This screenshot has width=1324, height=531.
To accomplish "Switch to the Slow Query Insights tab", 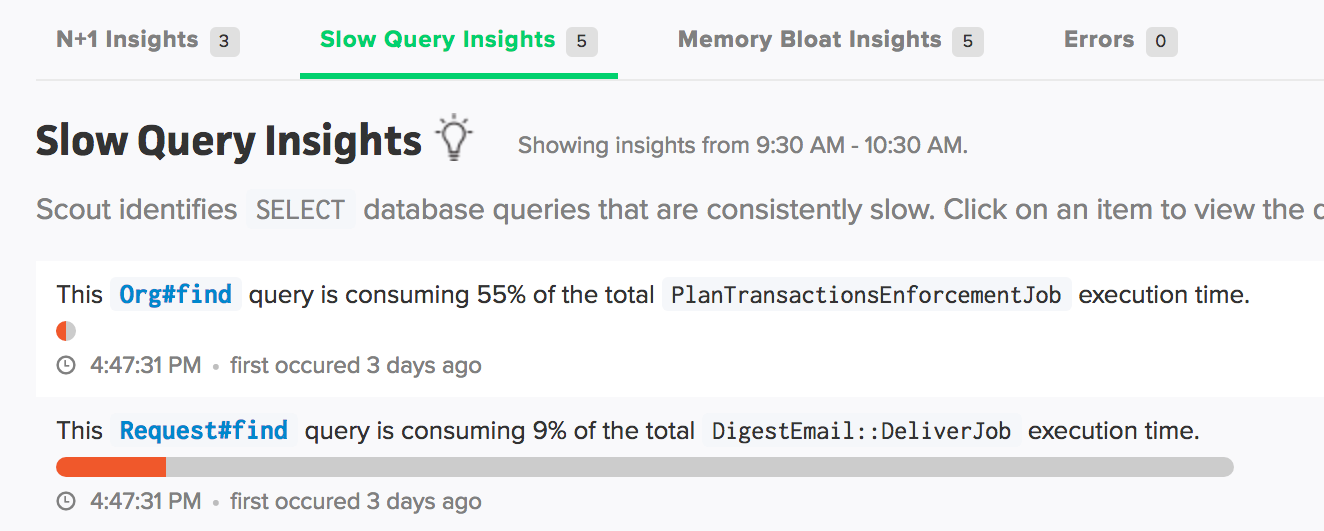I will (437, 40).
